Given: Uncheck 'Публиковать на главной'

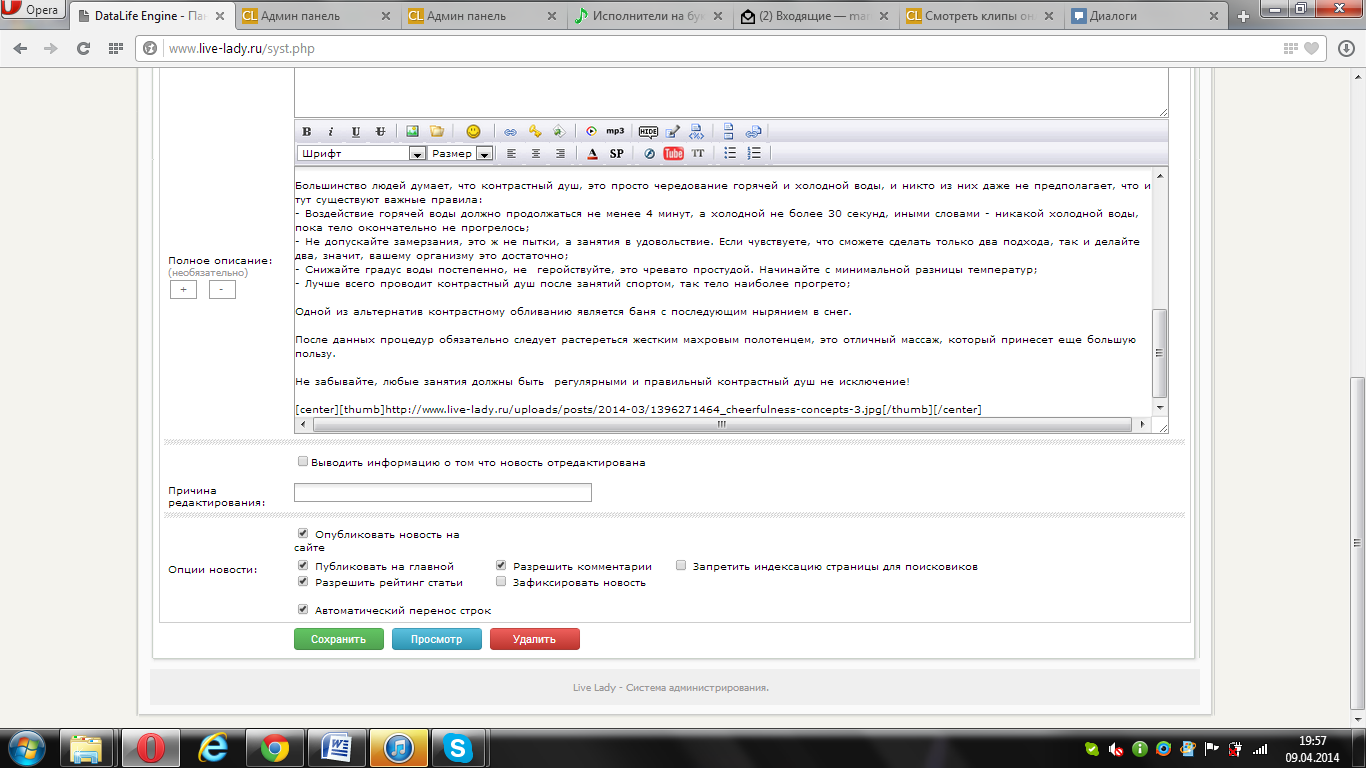Looking at the screenshot, I should coord(303,566).
